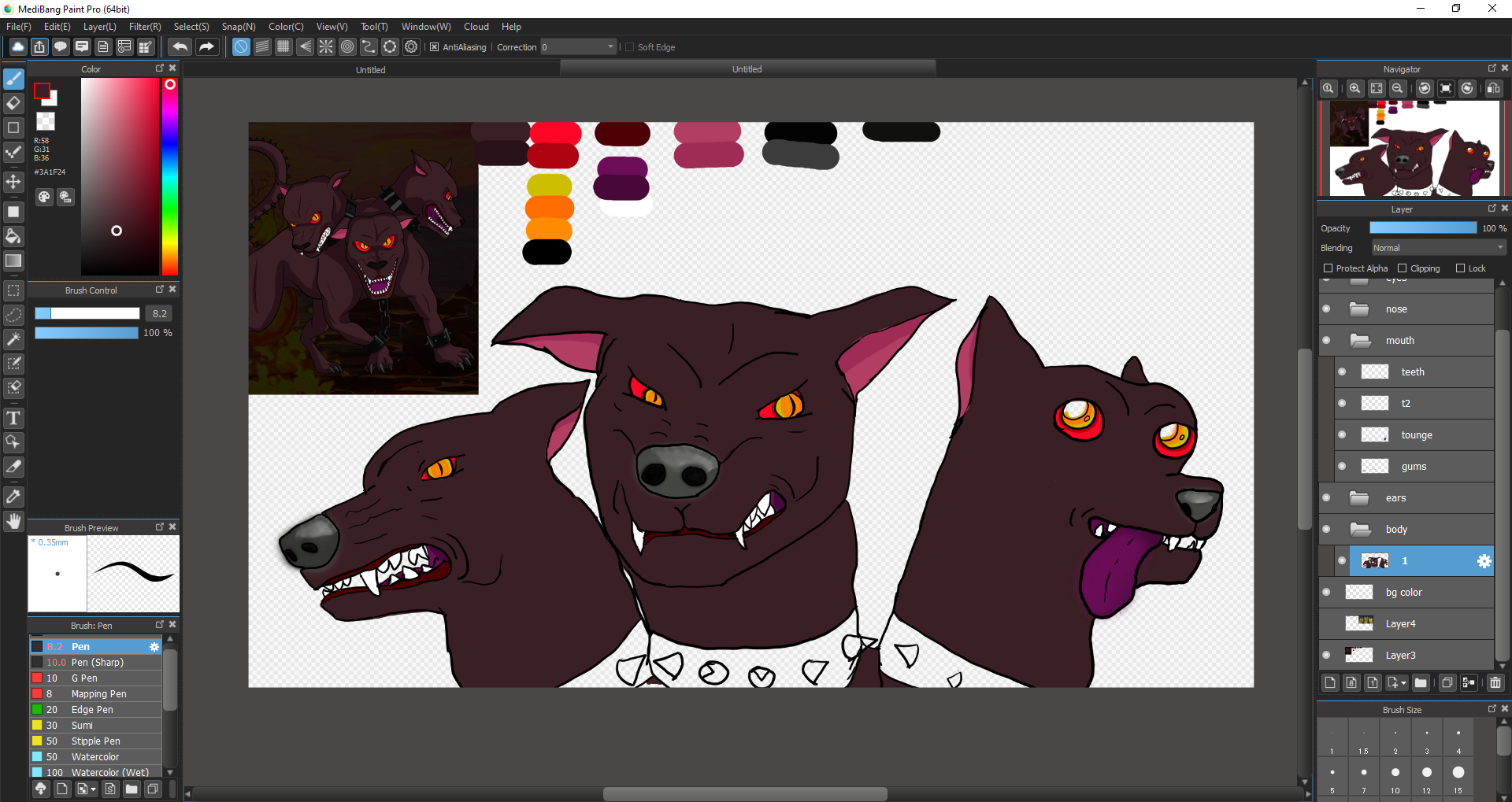Zoom out using Navigator magnifier minus
The width and height of the screenshot is (1512, 802).
click(1398, 88)
